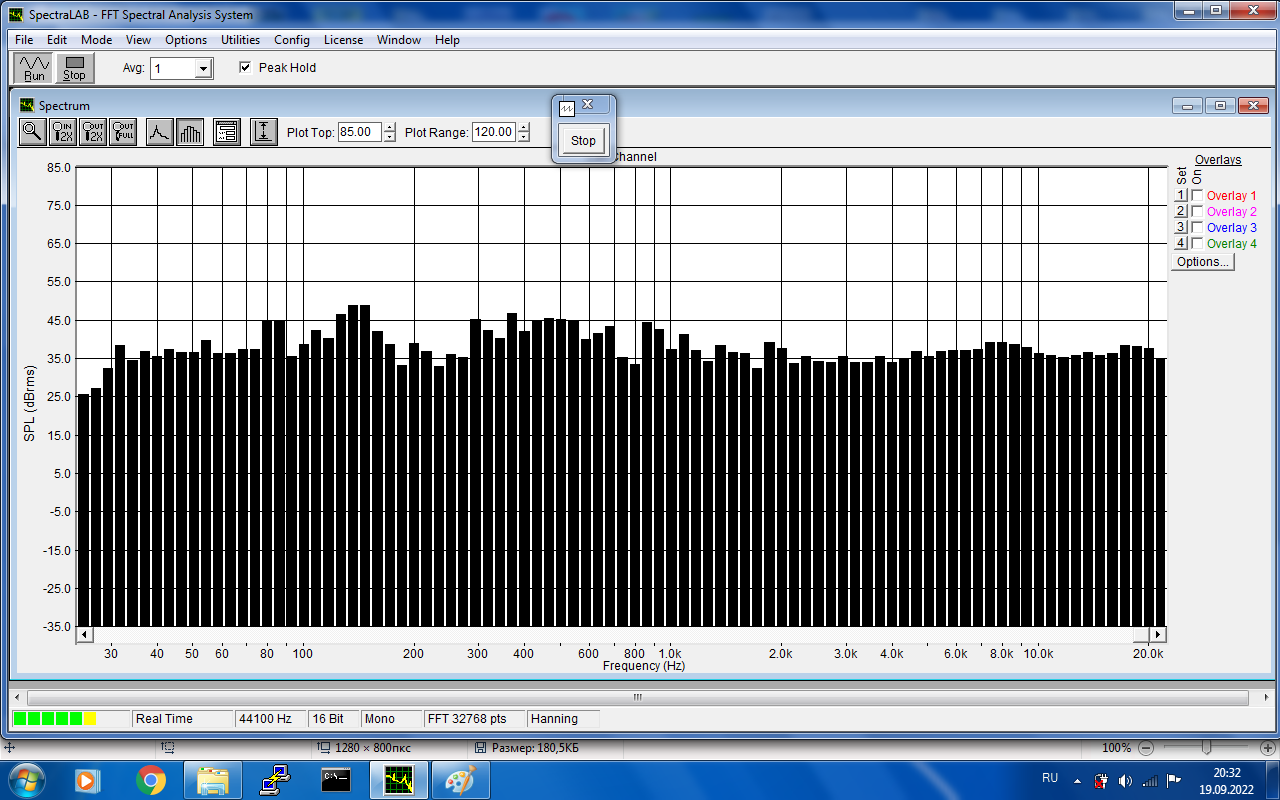
Task: Click the Plot Top value field
Action: (x=360, y=132)
